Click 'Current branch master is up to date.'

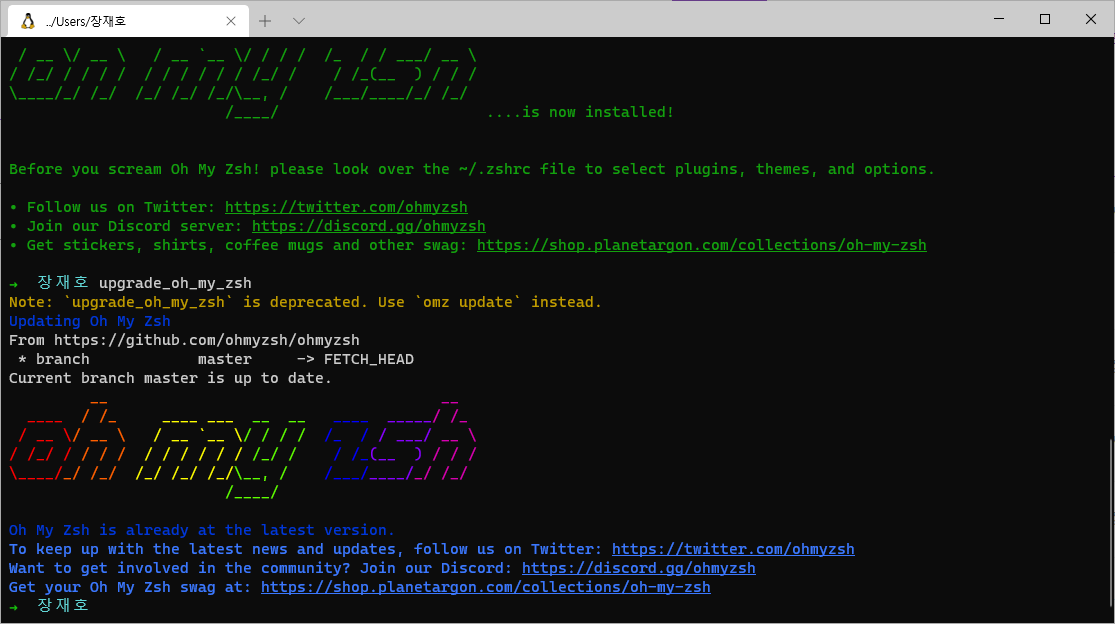[170, 378]
